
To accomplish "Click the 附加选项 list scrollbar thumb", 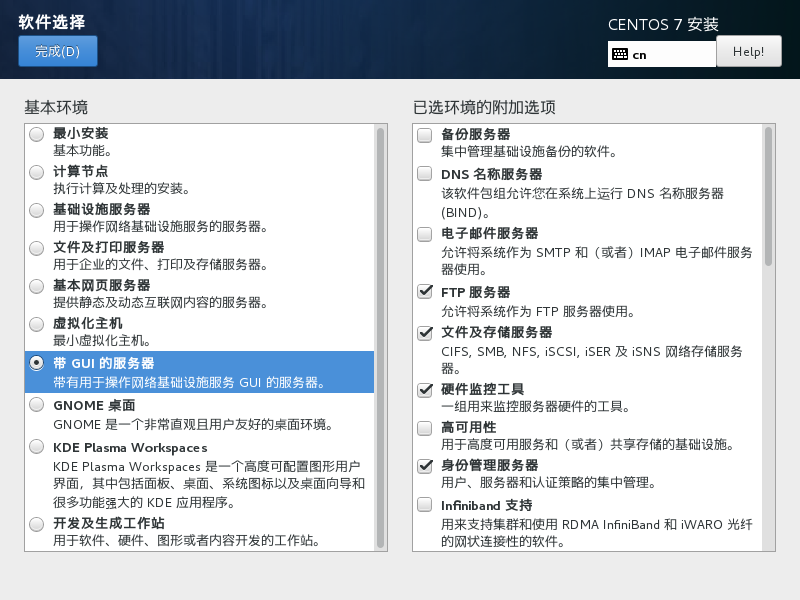I will pyautogui.click(x=768, y=196).
